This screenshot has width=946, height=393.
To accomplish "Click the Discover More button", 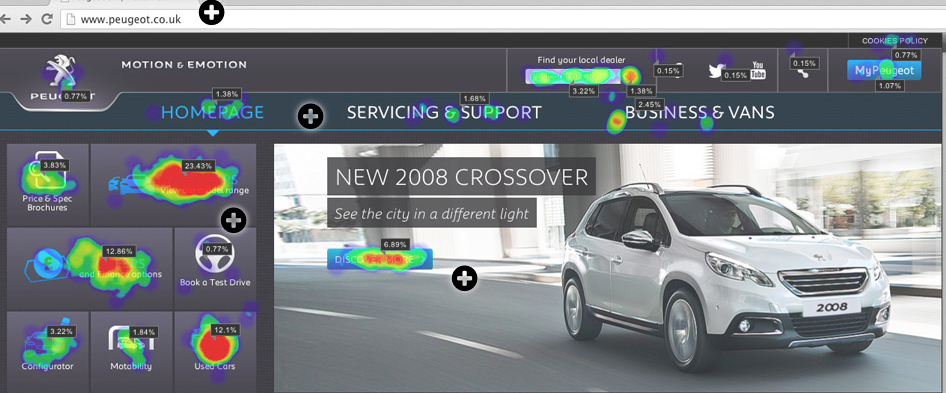I will tap(380, 259).
